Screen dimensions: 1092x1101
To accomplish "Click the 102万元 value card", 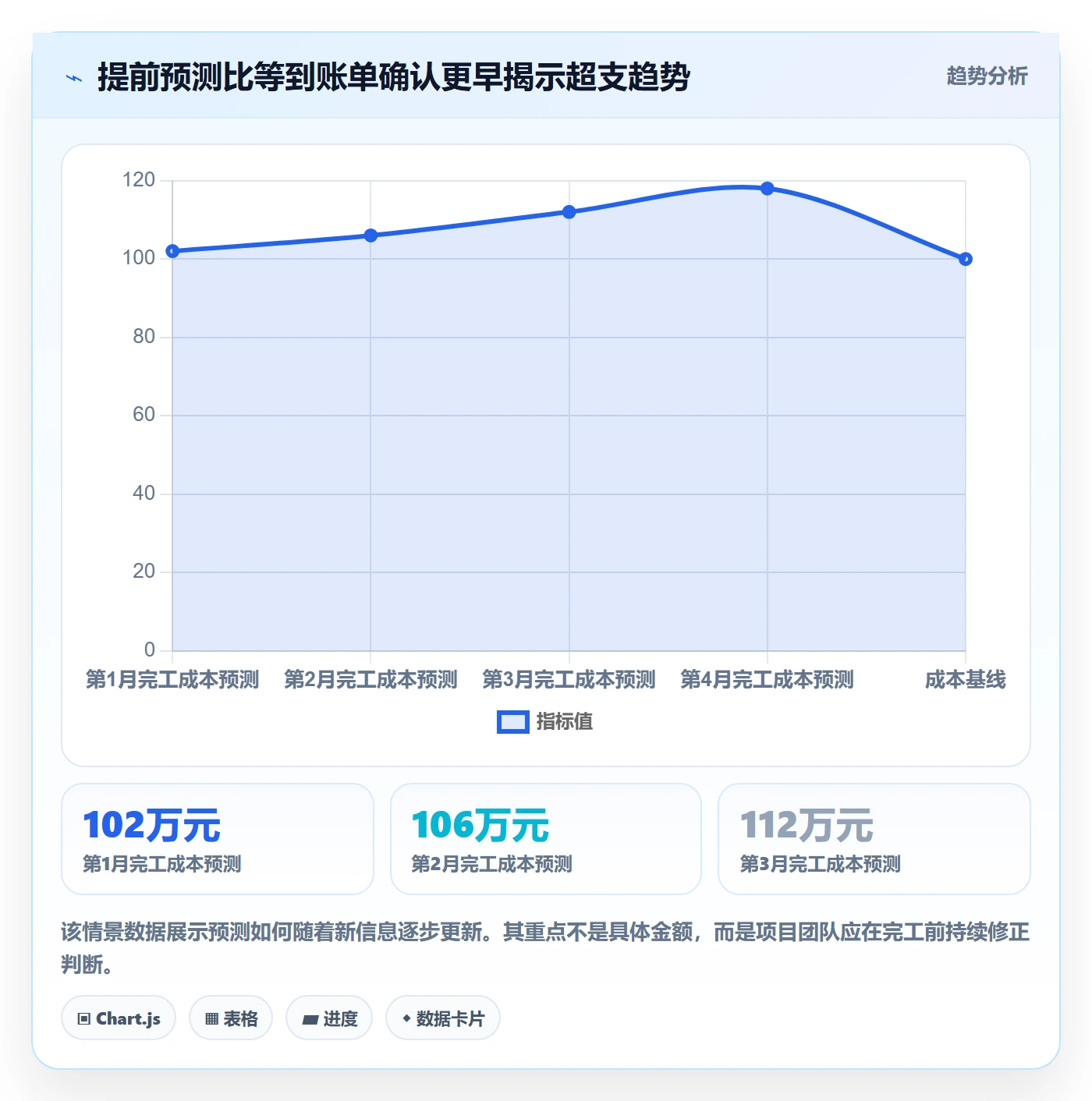I will coord(218,839).
